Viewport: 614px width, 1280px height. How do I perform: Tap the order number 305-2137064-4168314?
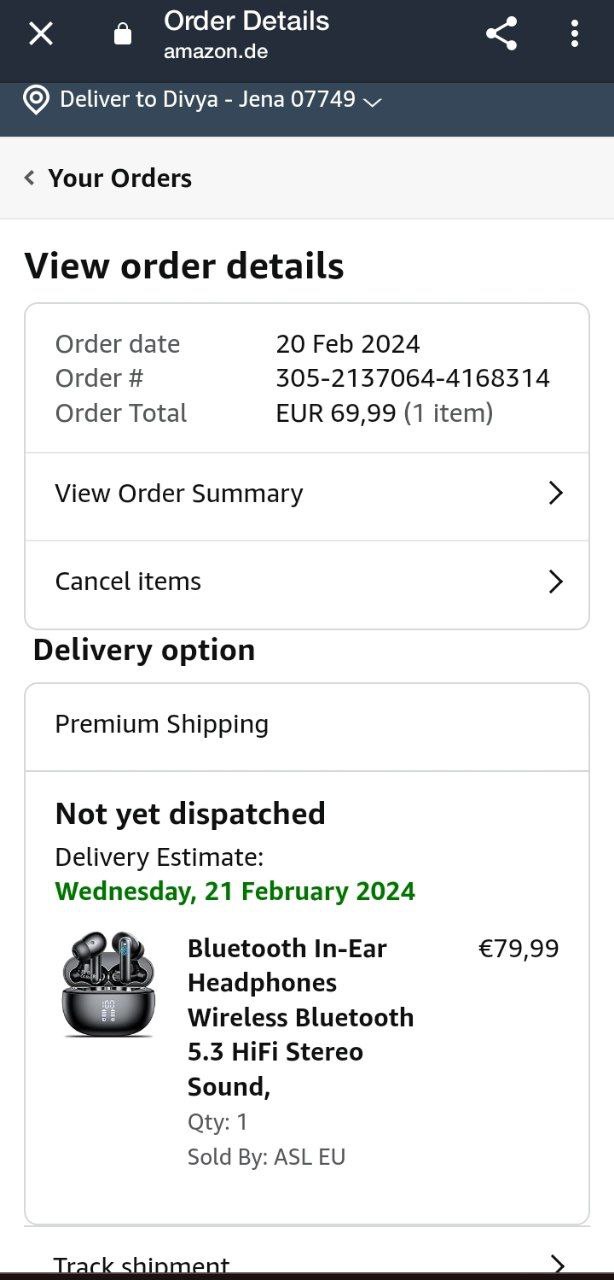pos(412,379)
